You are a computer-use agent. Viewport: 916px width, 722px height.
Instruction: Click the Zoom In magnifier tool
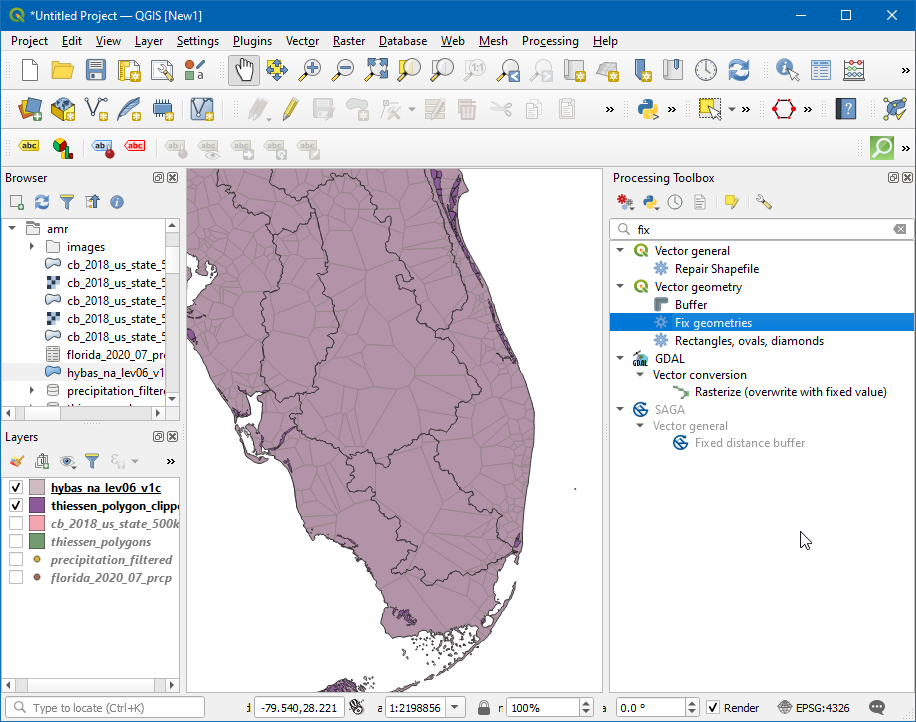click(x=311, y=70)
